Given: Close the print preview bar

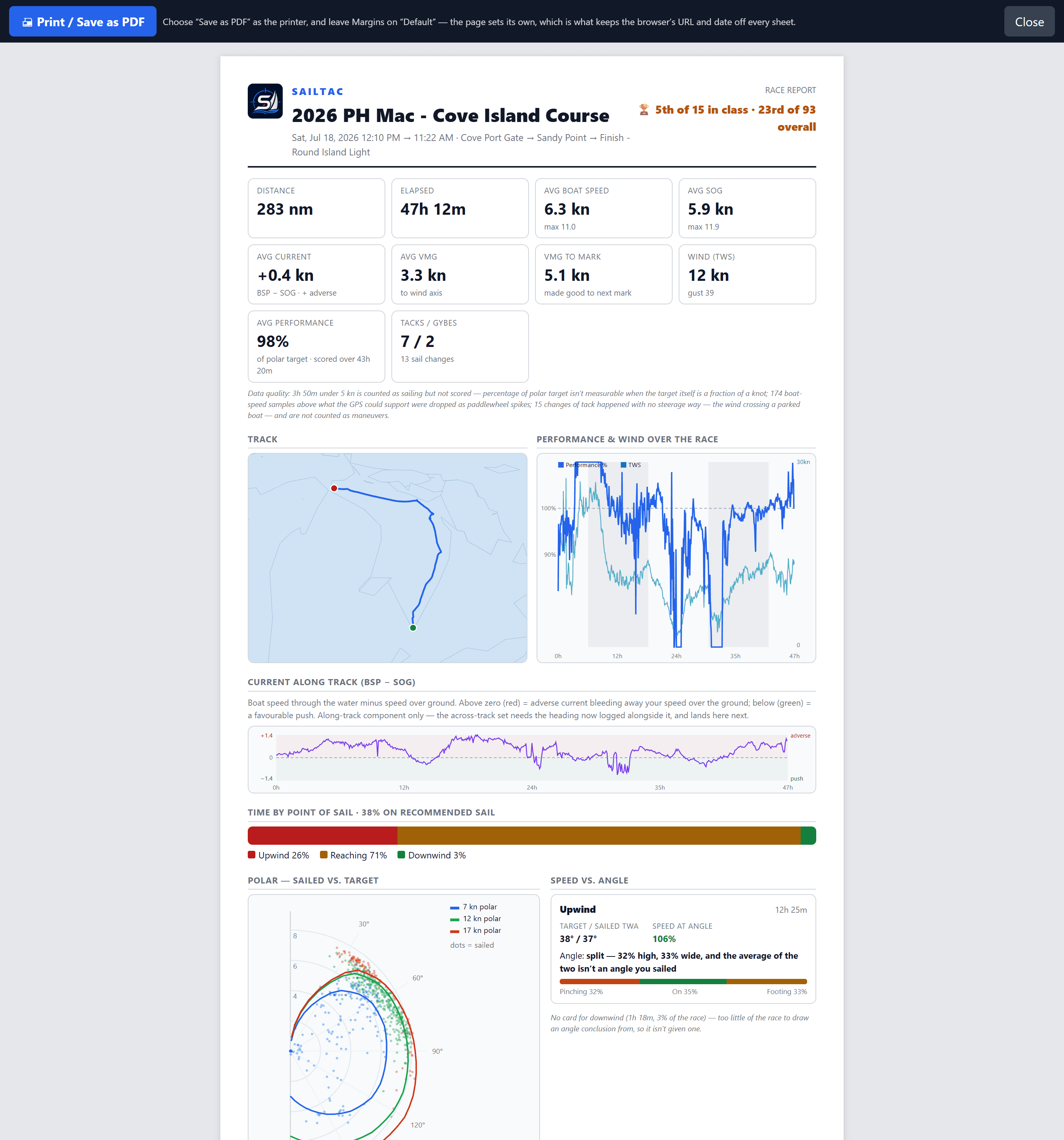Looking at the screenshot, I should pyautogui.click(x=1029, y=22).
